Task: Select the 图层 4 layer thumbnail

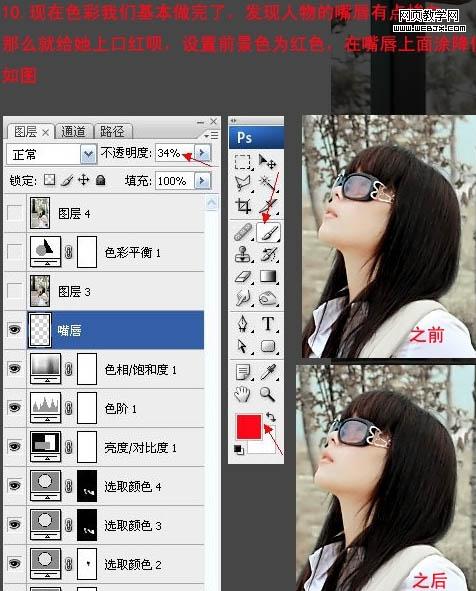Action: pyautogui.click(x=40, y=213)
